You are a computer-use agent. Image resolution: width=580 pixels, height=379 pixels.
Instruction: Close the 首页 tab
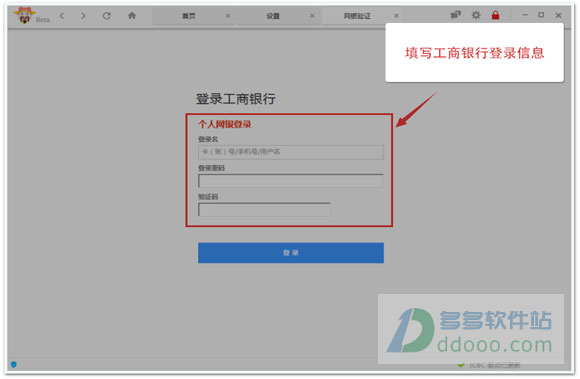(x=228, y=16)
